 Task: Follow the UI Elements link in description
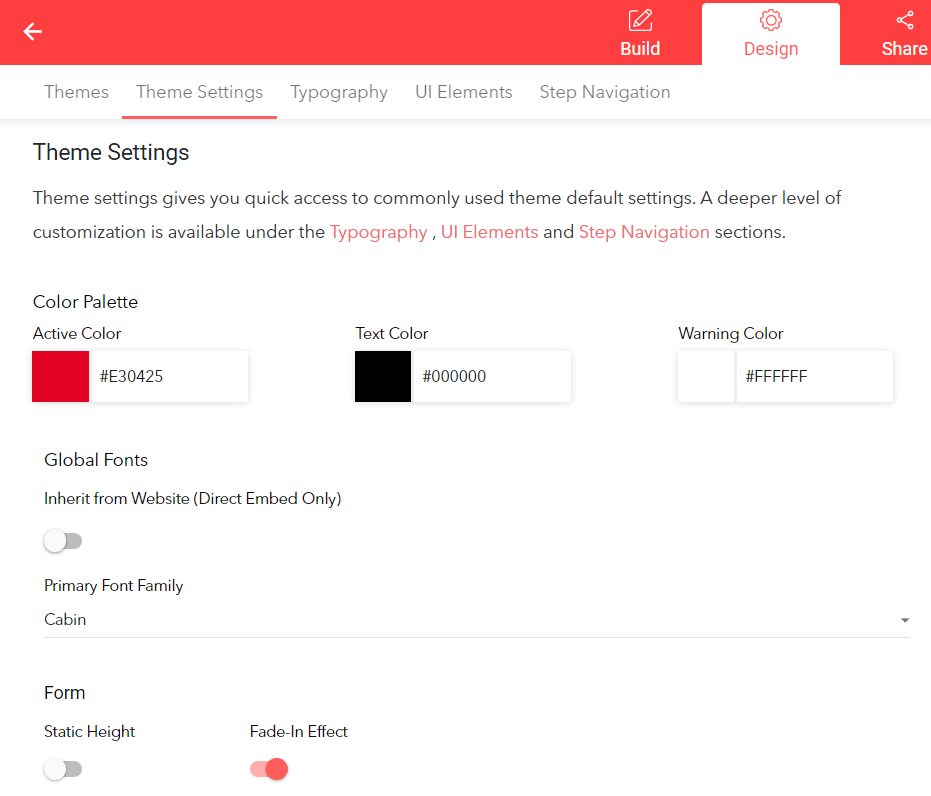click(489, 232)
